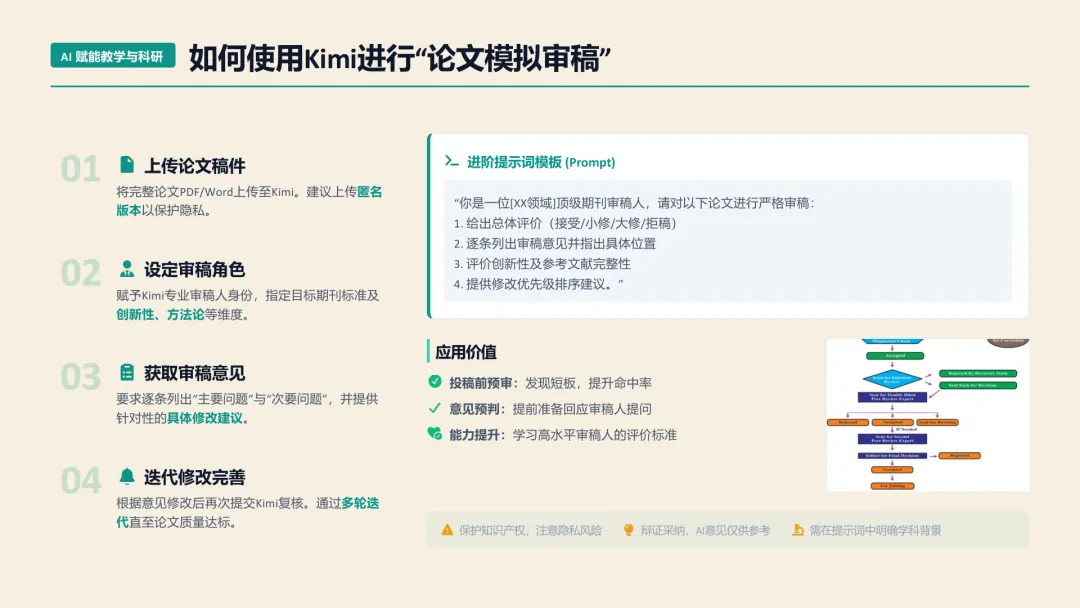The height and width of the screenshot is (608, 1080).
Task: Click the prompt line 逐条列出审稿意见并指出具体位置
Action: 555,244
